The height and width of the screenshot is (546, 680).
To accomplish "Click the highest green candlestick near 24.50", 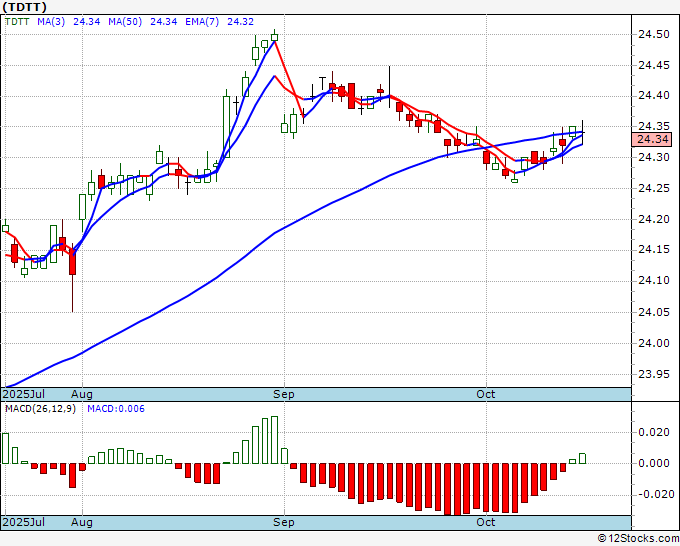I will 274,37.
